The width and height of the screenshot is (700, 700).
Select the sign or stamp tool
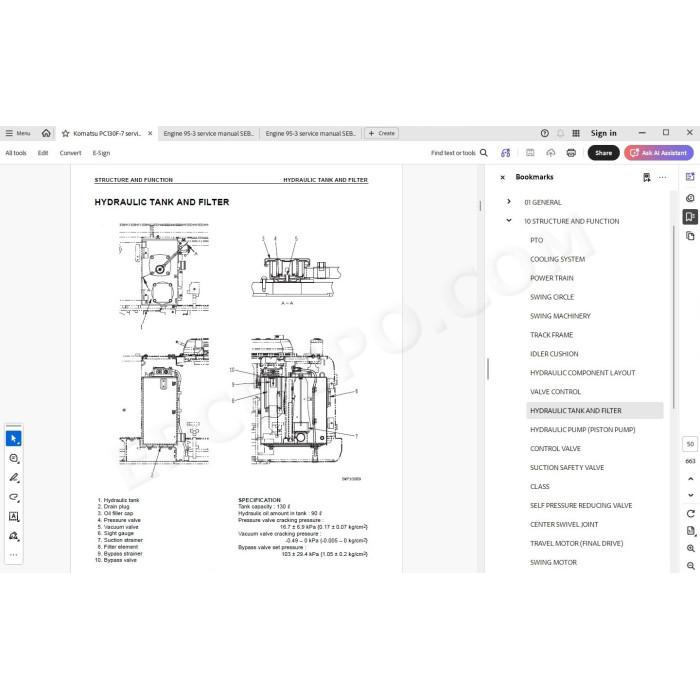pos(14,536)
